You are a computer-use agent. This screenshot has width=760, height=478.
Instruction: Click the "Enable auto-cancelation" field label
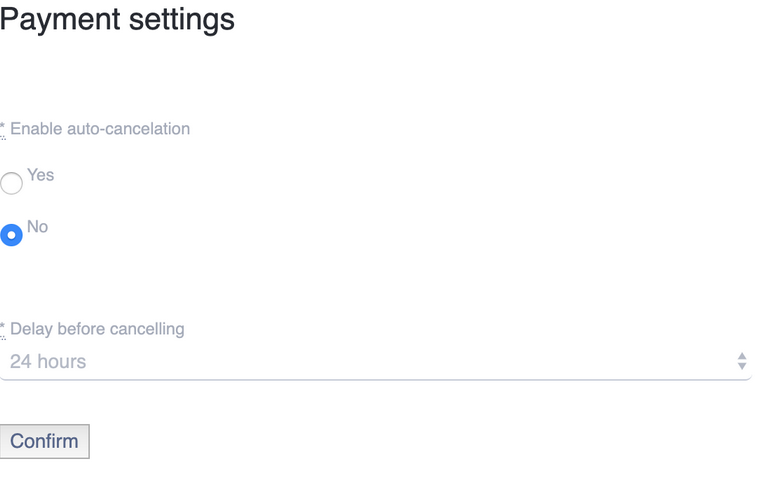pyautogui.click(x=100, y=129)
